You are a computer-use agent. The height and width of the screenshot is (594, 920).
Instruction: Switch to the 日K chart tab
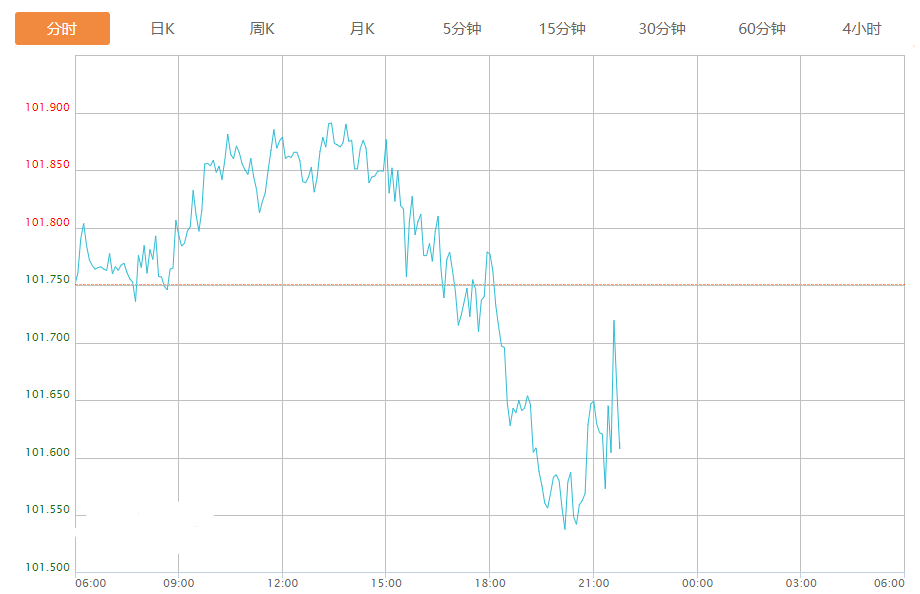click(162, 29)
